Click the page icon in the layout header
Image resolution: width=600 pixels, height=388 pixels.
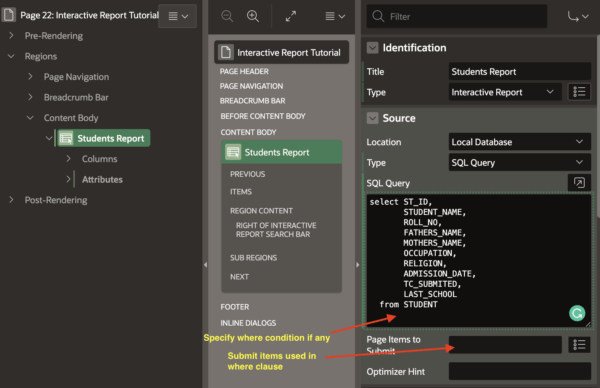pos(226,52)
